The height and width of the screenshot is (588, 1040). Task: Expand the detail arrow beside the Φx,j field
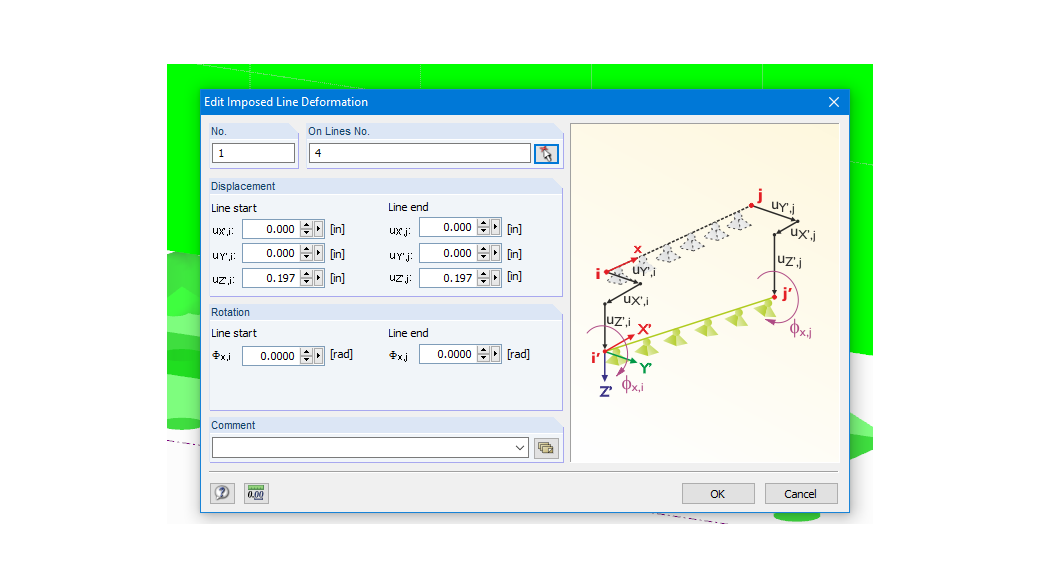495,353
